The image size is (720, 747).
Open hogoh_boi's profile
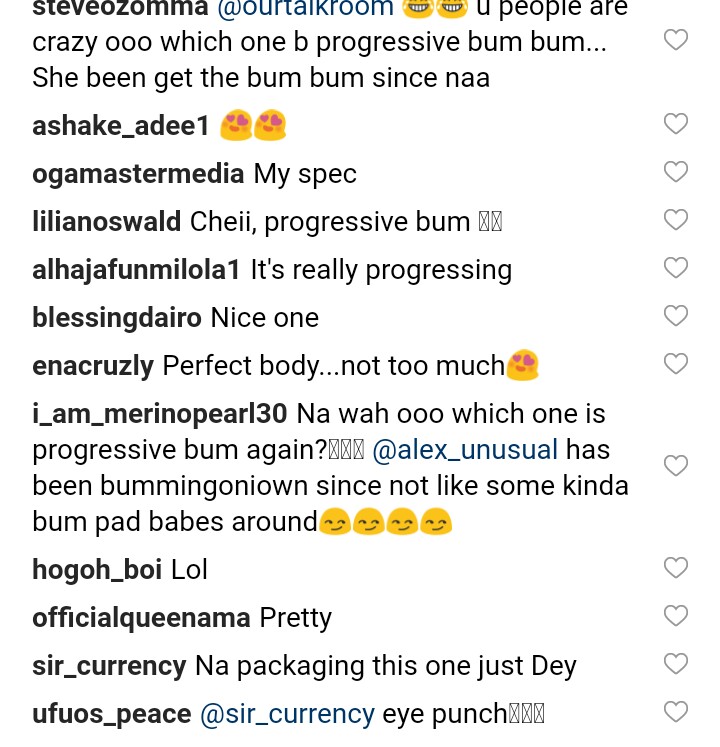tap(97, 570)
